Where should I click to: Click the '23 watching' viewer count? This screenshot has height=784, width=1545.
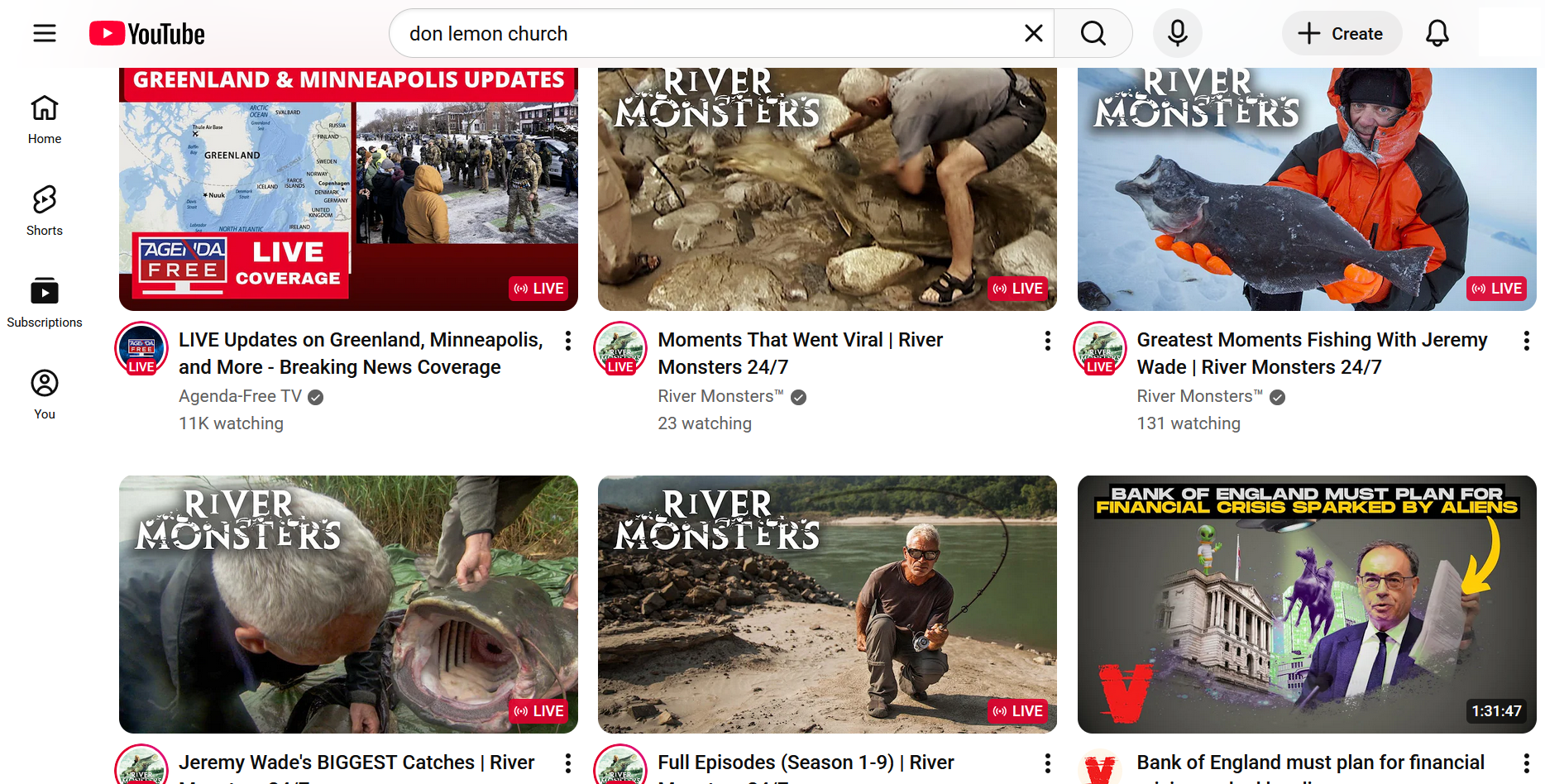[705, 423]
